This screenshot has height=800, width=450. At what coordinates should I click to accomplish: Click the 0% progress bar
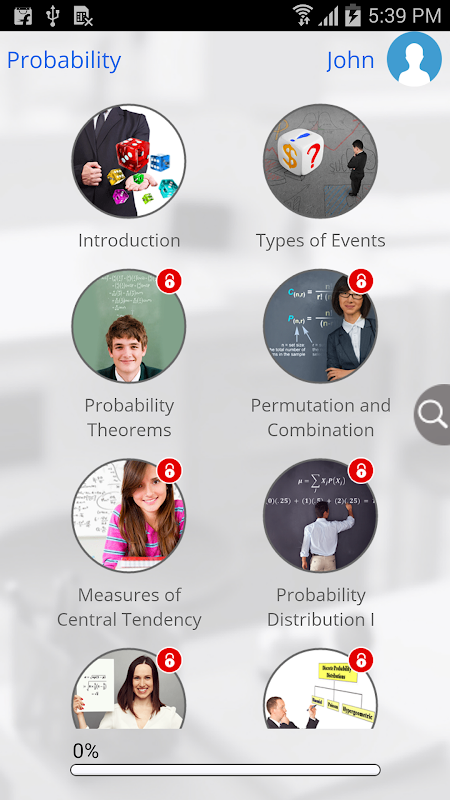click(225, 770)
